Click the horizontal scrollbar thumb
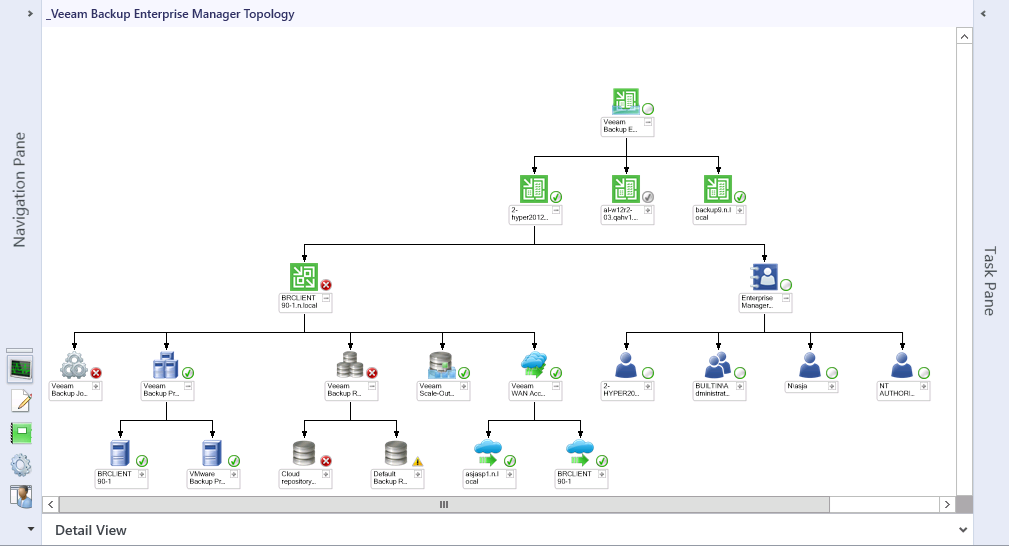This screenshot has height=546, width=1009. (444, 505)
